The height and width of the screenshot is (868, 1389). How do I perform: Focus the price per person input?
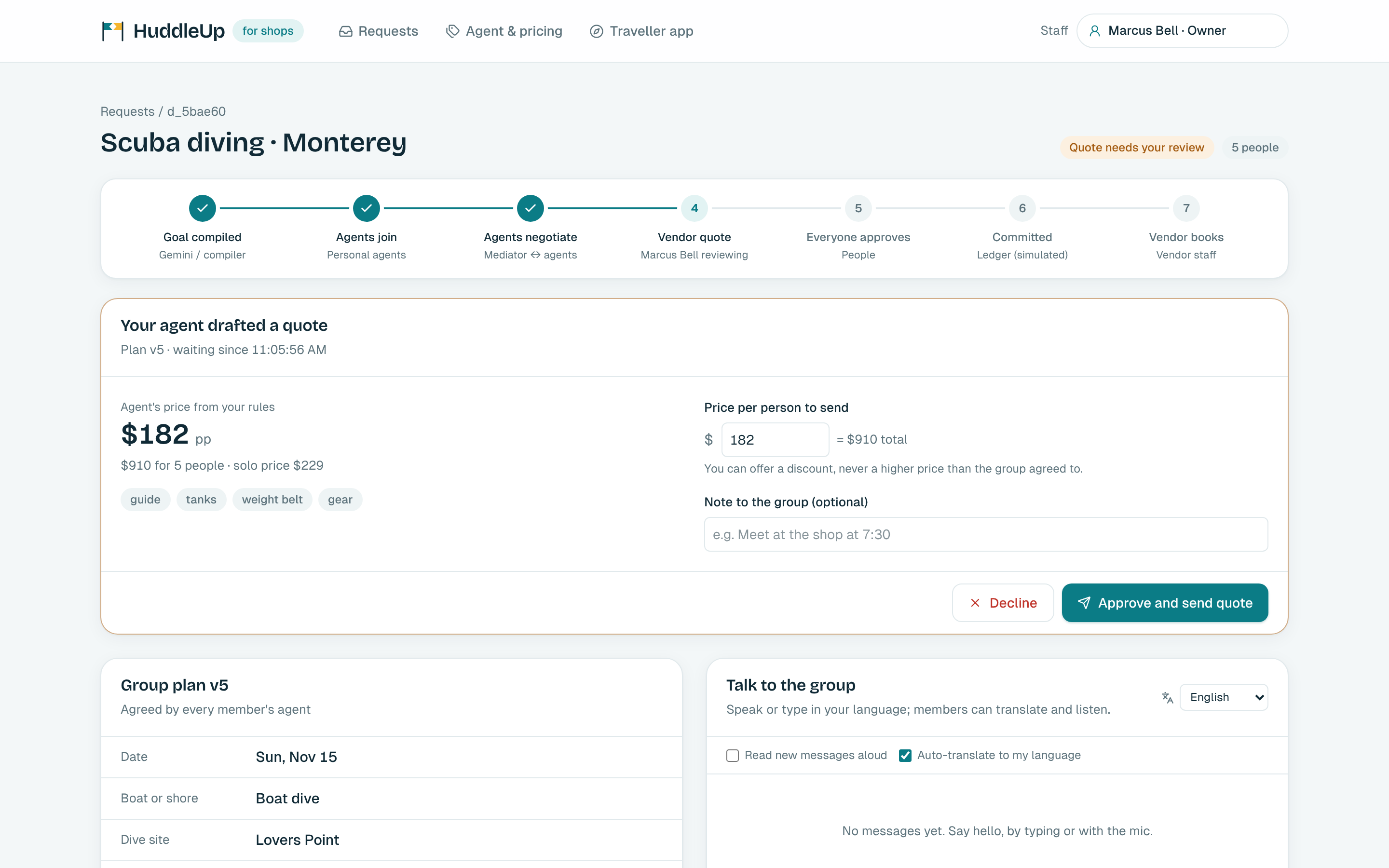[x=775, y=440]
